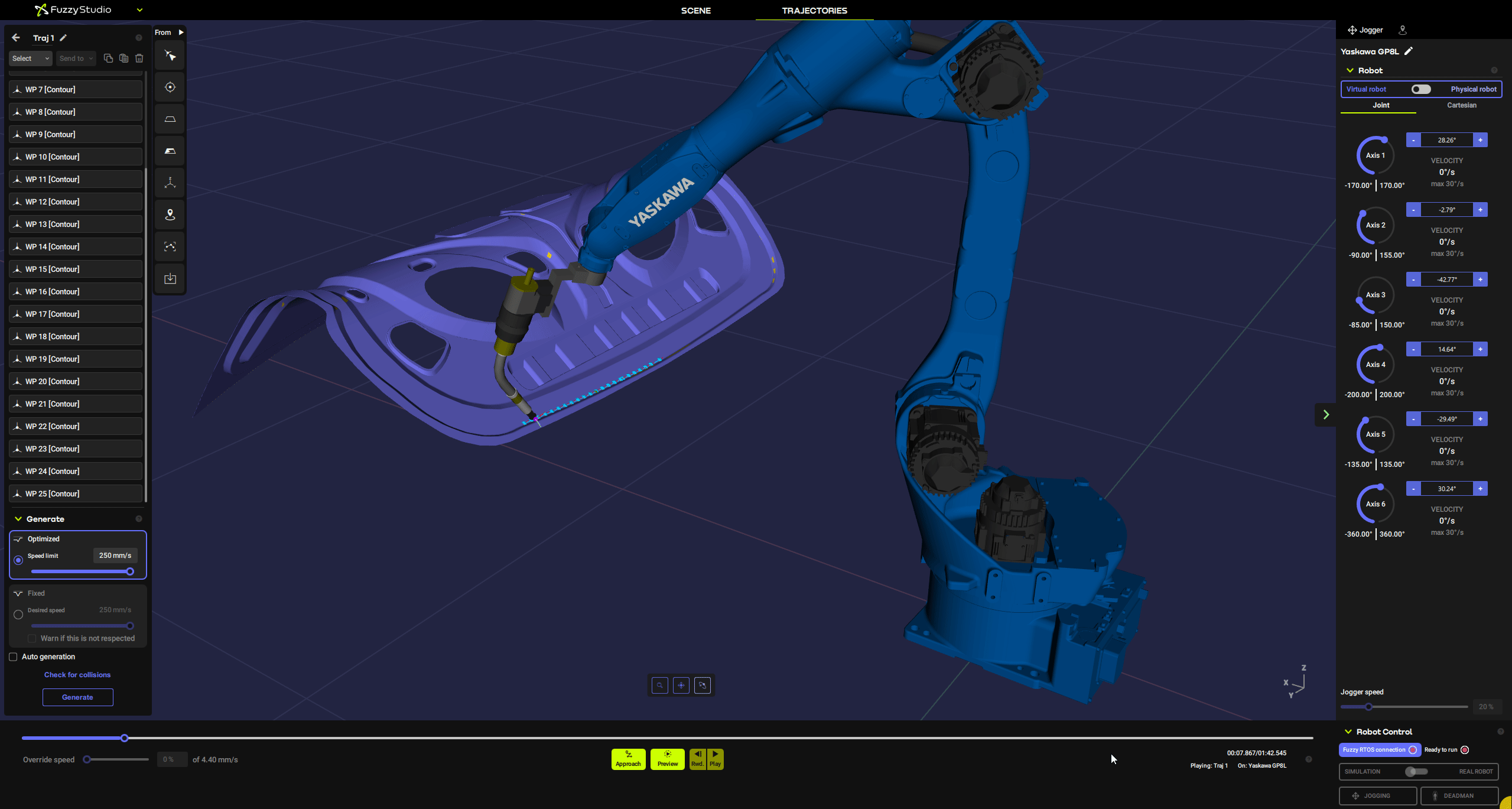Screen dimensions: 1512x809
Task: Select the Joint jogging tab
Action: point(1381,105)
